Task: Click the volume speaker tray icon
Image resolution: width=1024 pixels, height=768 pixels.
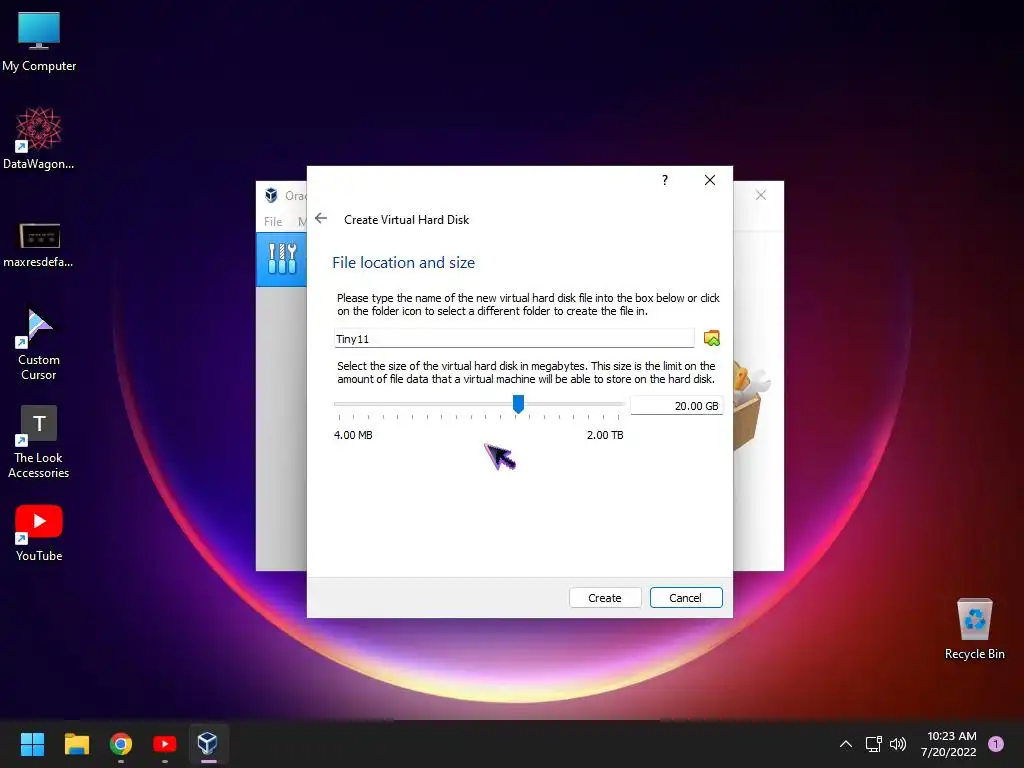Action: click(899, 744)
